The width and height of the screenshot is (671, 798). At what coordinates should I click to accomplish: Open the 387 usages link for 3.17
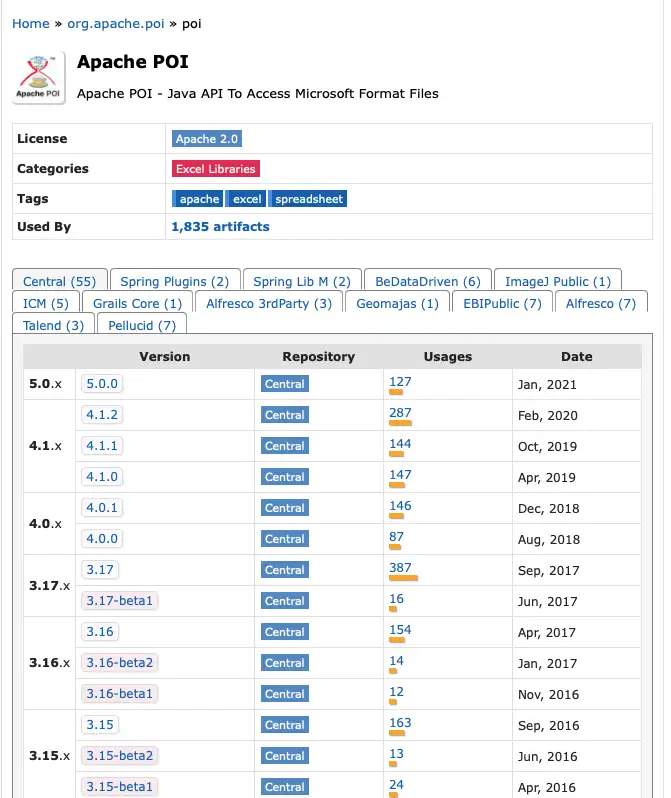[x=400, y=568]
